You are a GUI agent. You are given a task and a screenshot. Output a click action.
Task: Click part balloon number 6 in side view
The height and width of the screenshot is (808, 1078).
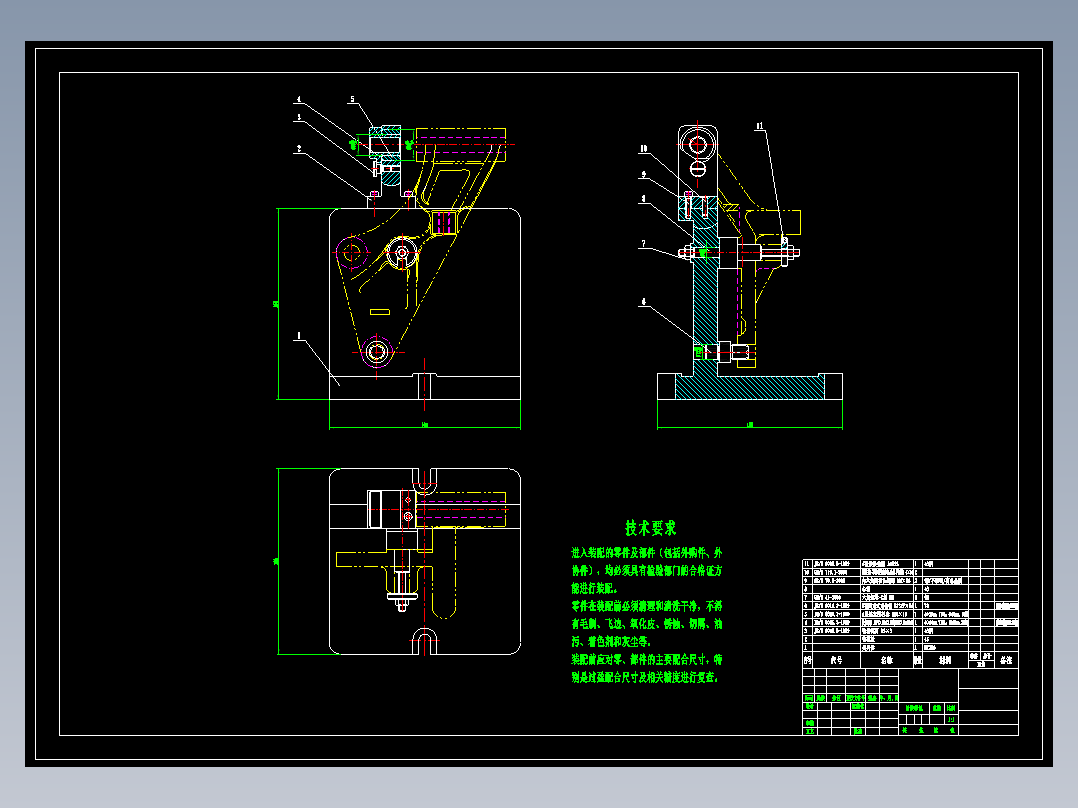click(x=644, y=301)
